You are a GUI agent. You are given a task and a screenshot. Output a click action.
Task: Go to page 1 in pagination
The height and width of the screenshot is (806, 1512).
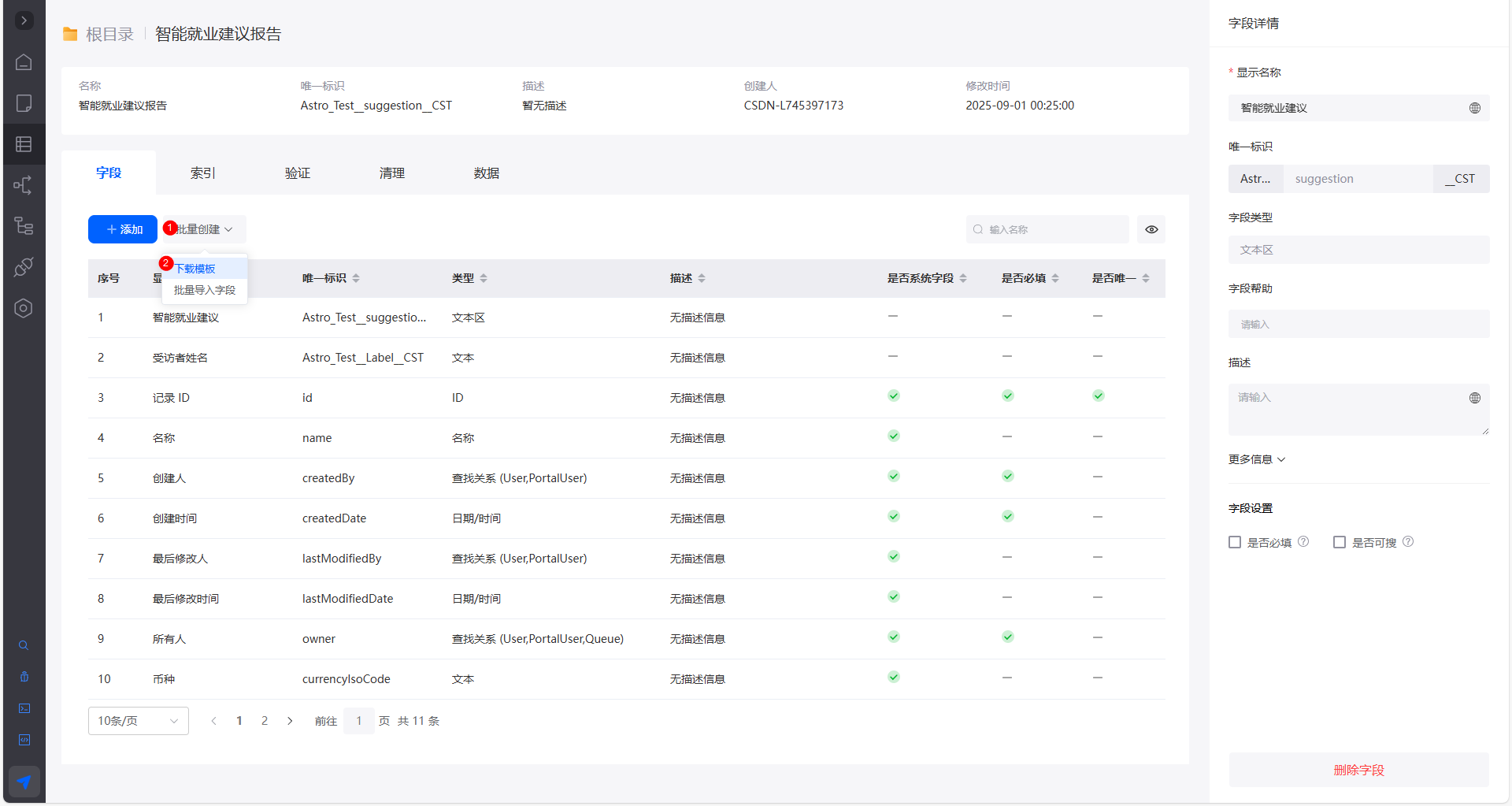click(239, 721)
